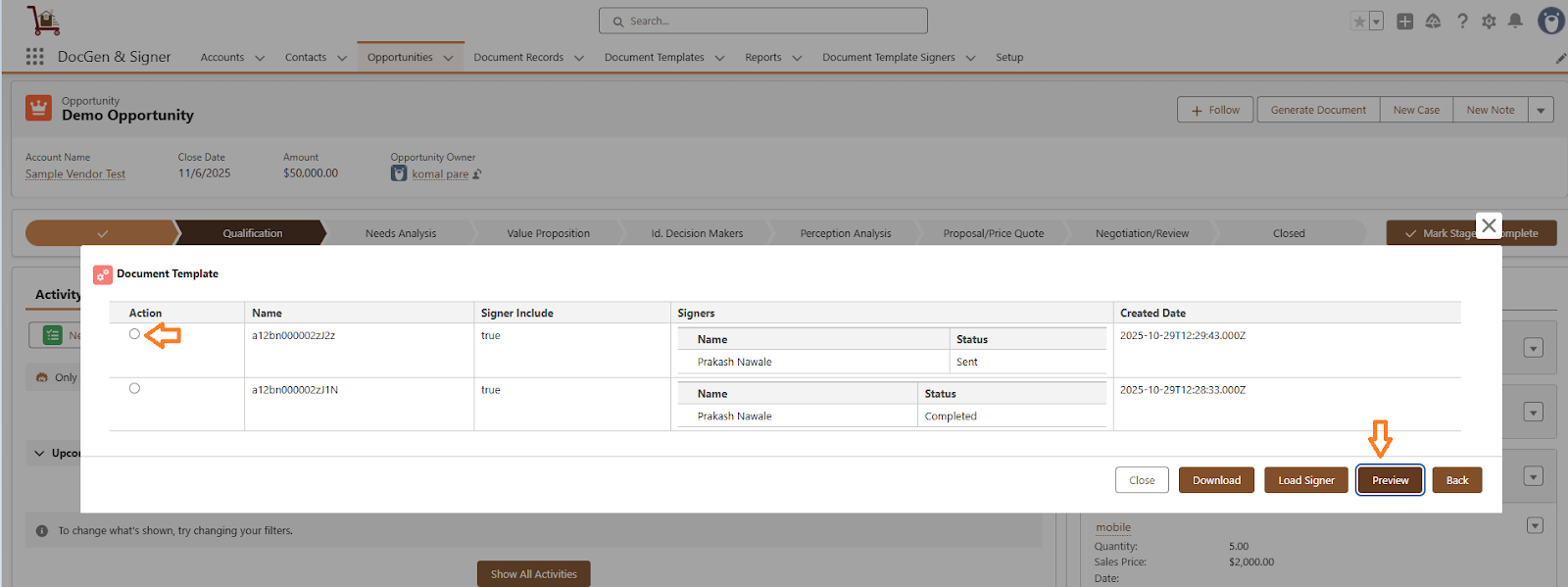
Task: Open the user profile avatar
Action: pyautogui.click(x=1550, y=21)
